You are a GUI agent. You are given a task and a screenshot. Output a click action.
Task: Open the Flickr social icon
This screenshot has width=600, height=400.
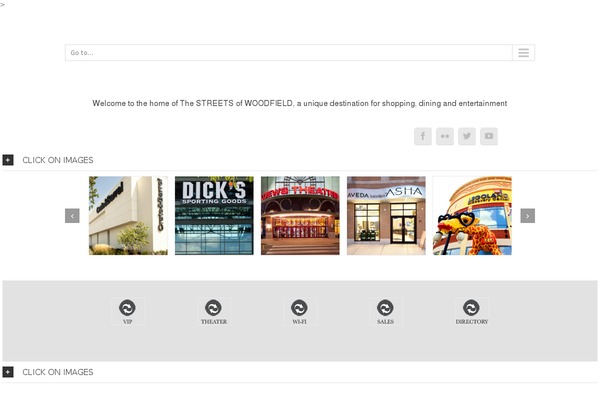coord(445,136)
